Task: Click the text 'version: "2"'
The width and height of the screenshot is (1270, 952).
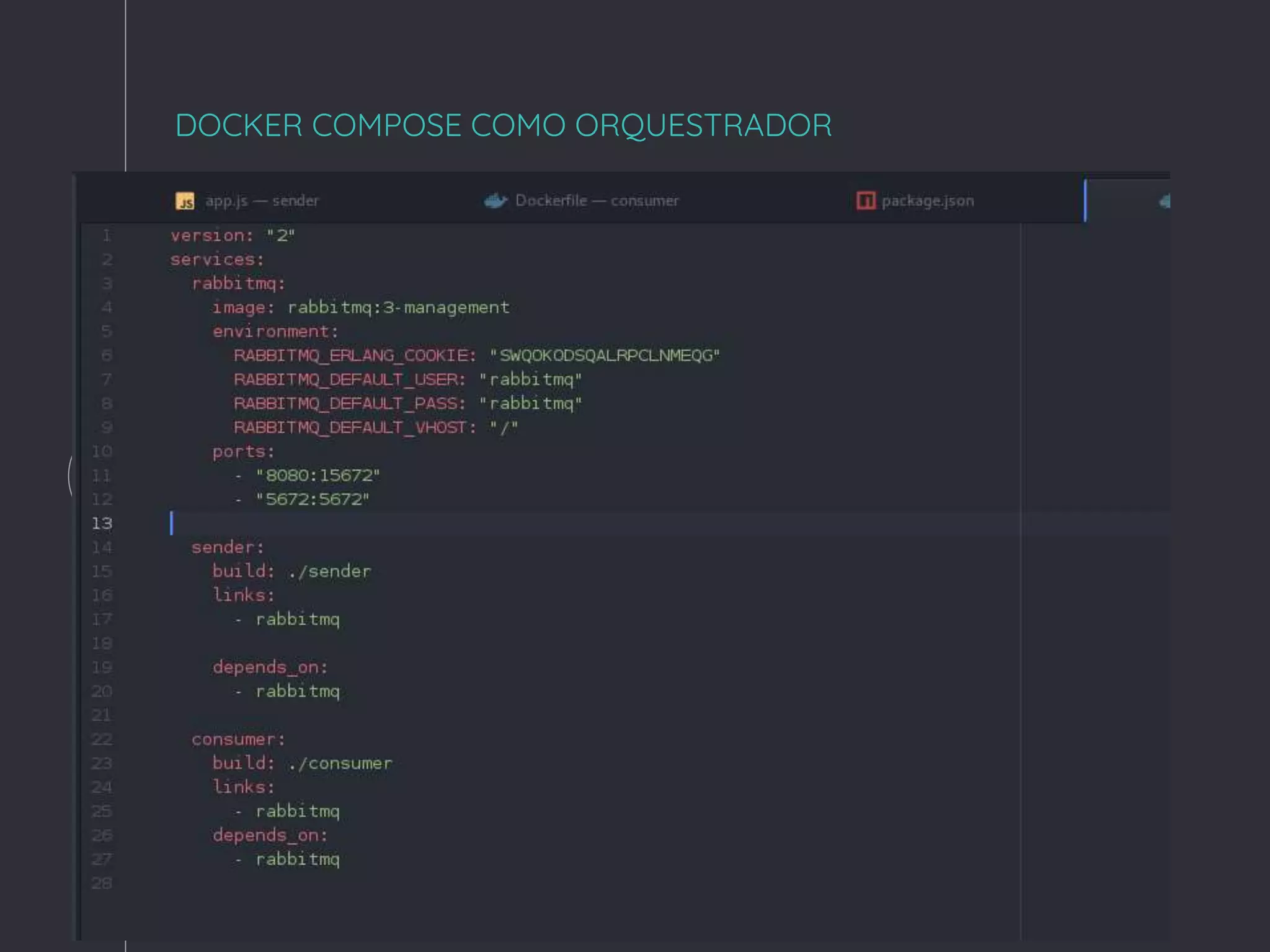Action: point(233,236)
